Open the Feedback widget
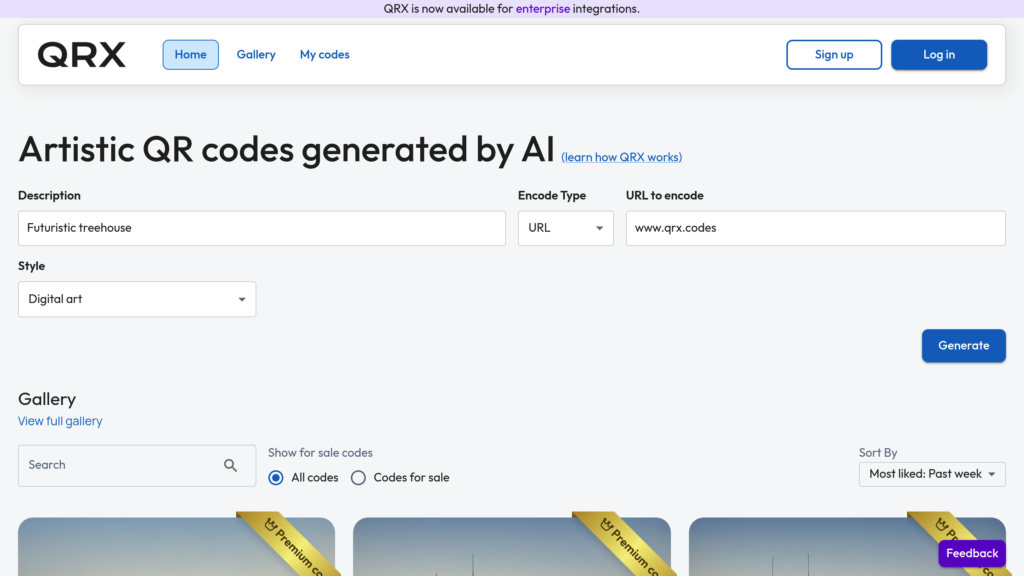The width and height of the screenshot is (1024, 576). (x=971, y=553)
